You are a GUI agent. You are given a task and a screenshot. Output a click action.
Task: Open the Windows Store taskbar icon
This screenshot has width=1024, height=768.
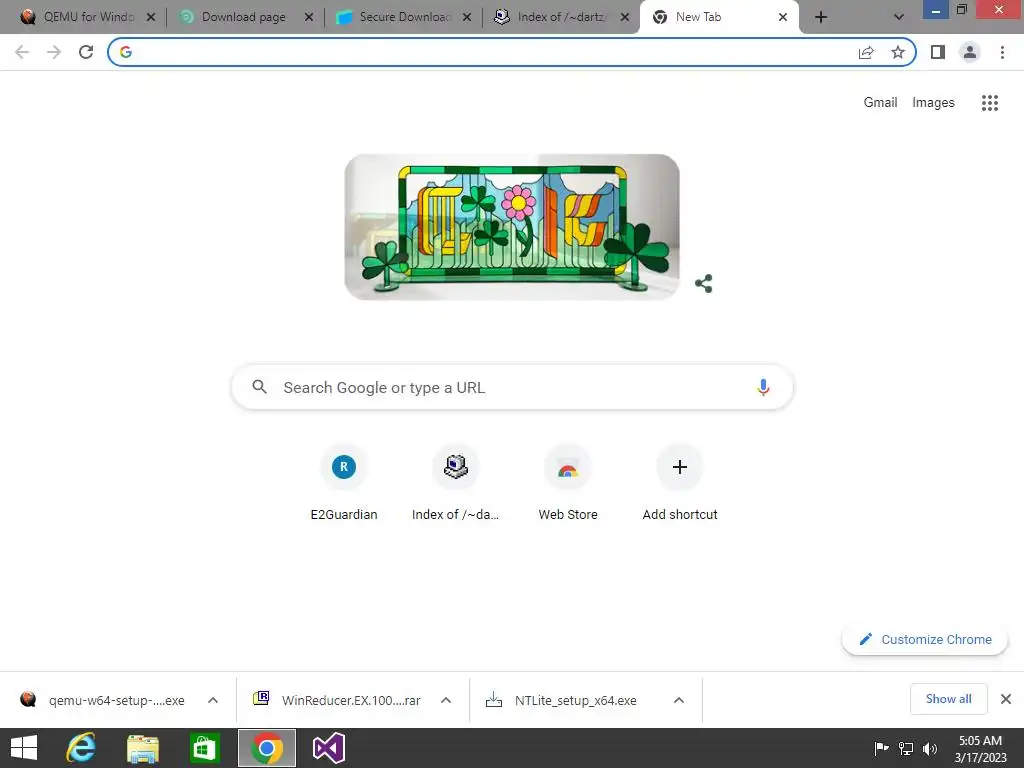pyautogui.click(x=204, y=748)
